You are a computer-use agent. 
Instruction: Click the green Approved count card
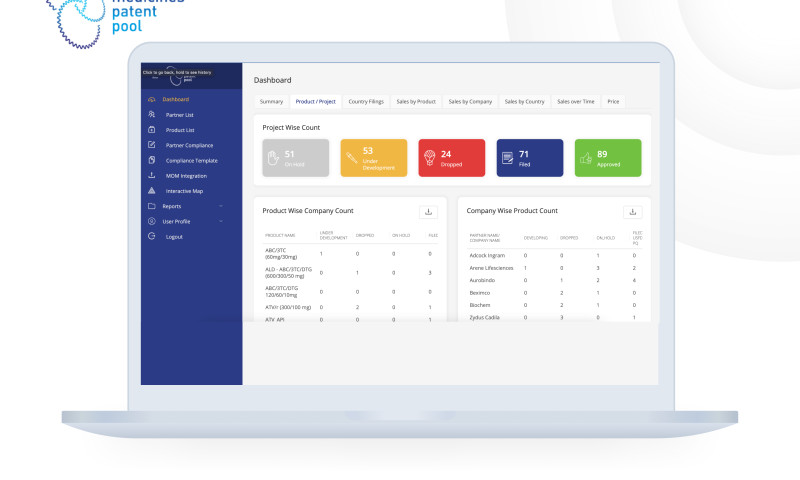click(x=608, y=158)
